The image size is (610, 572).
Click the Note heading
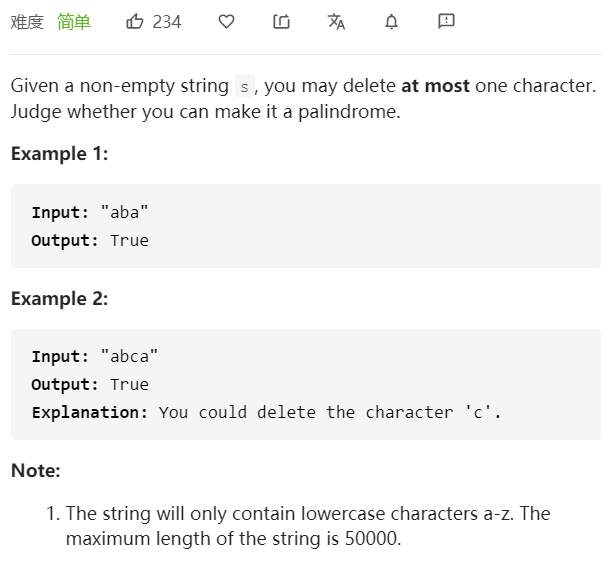(x=36, y=470)
